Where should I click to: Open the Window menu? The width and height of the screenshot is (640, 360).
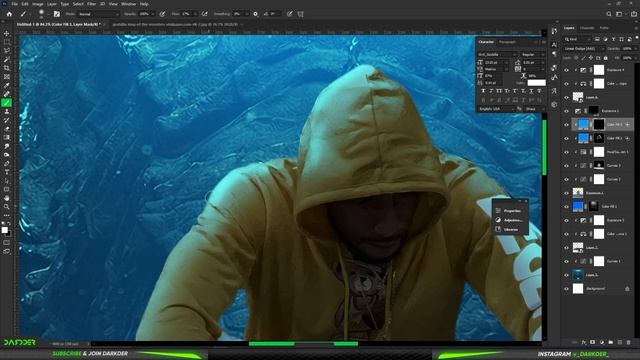tap(129, 4)
